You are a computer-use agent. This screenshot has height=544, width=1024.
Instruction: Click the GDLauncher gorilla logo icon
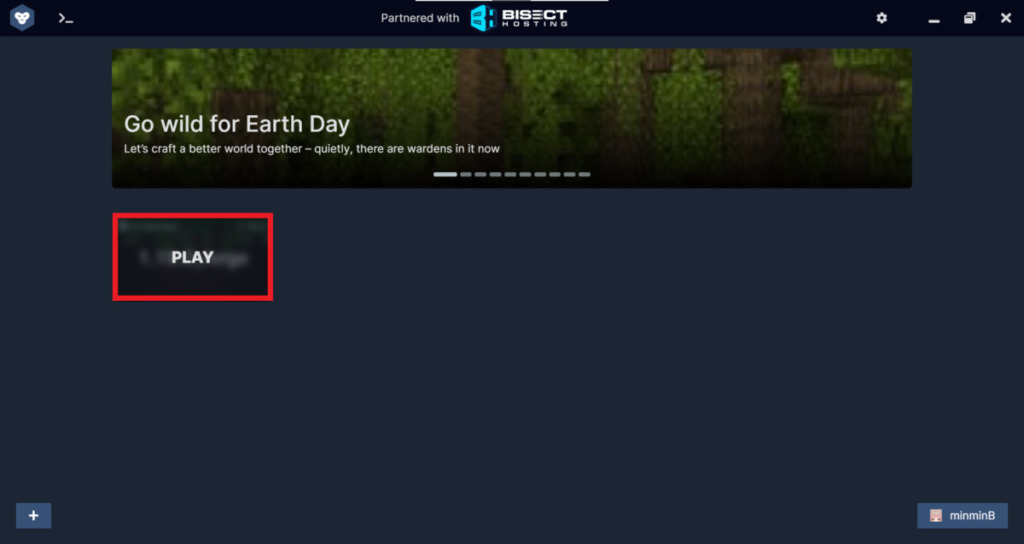tap(22, 18)
